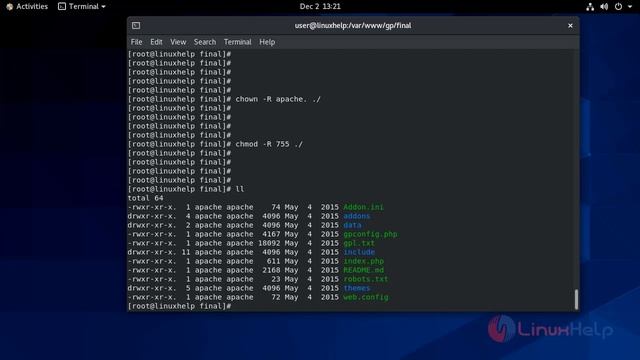Click the README.md file name

point(363,270)
